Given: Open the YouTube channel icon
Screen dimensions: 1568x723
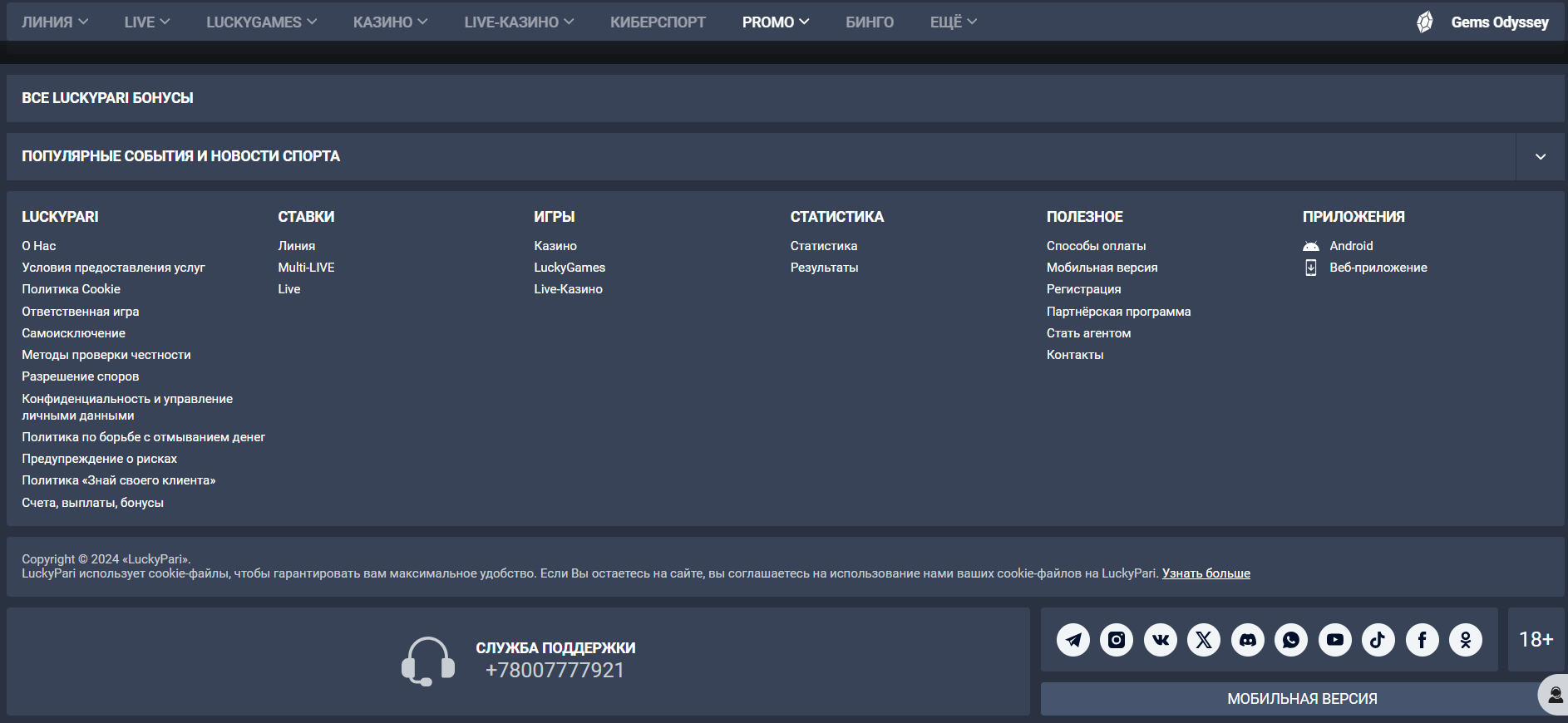Looking at the screenshot, I should coord(1335,640).
